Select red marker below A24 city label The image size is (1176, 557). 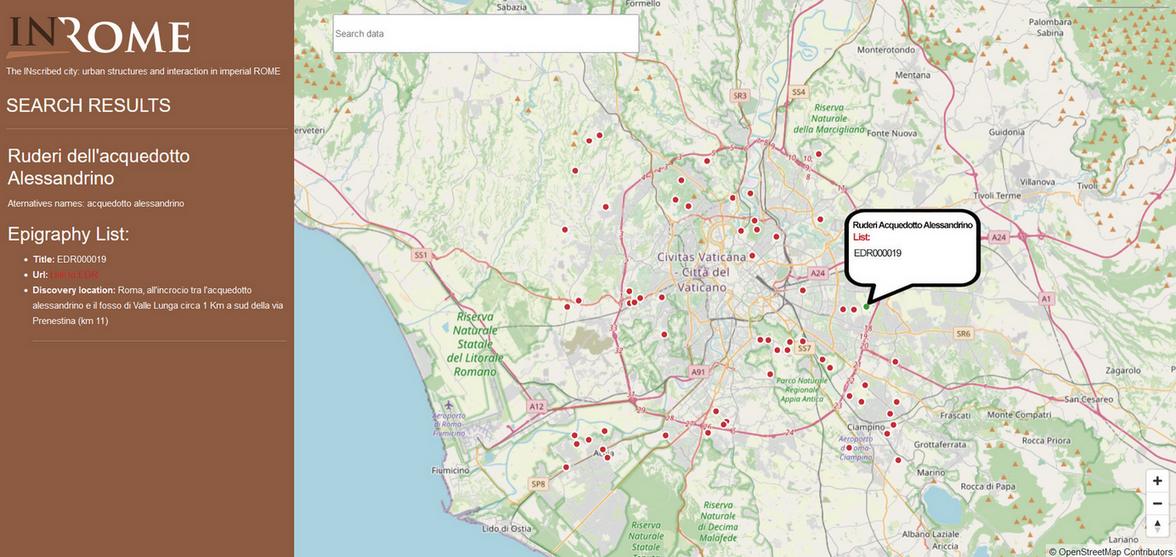click(803, 291)
